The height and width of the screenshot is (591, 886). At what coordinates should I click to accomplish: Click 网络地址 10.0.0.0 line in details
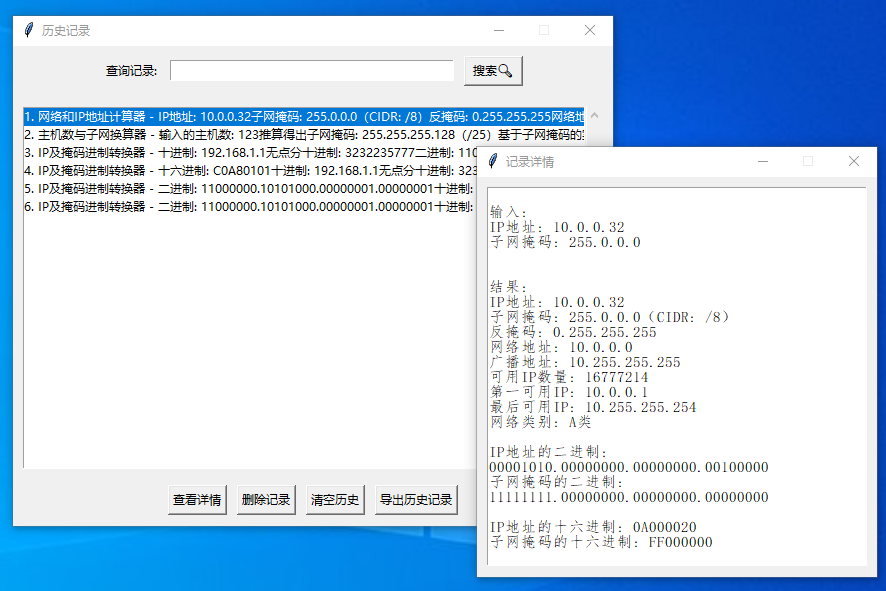click(x=562, y=347)
